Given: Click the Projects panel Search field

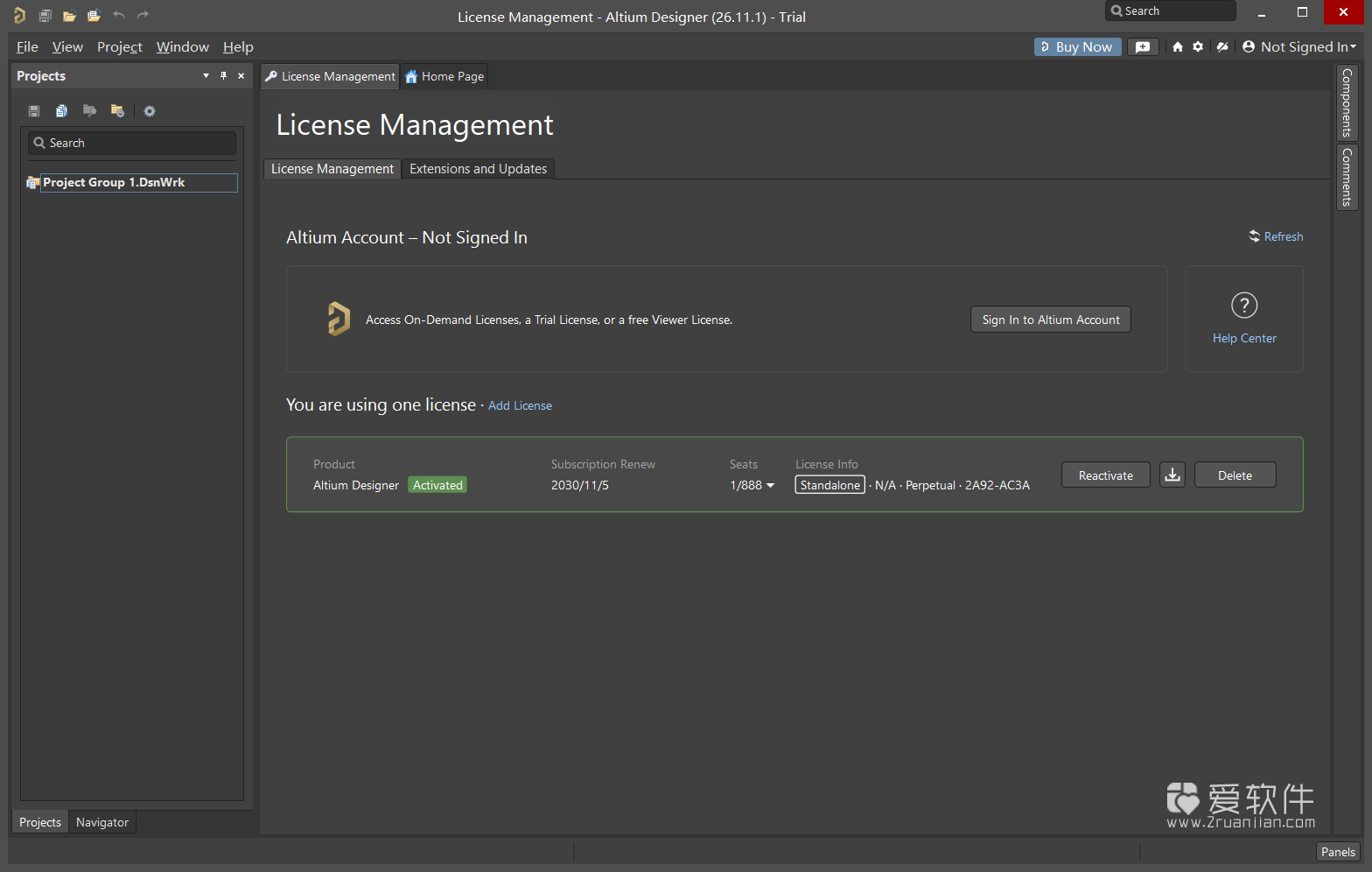Looking at the screenshot, I should tap(132, 143).
